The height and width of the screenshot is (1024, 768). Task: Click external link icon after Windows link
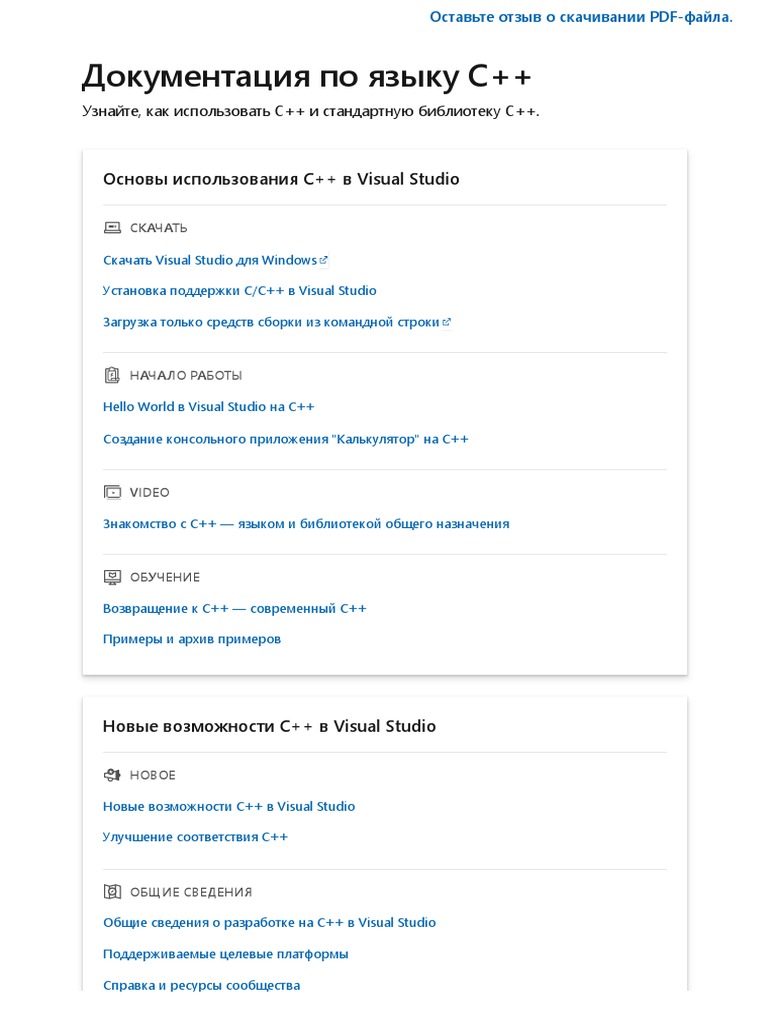pos(324,260)
